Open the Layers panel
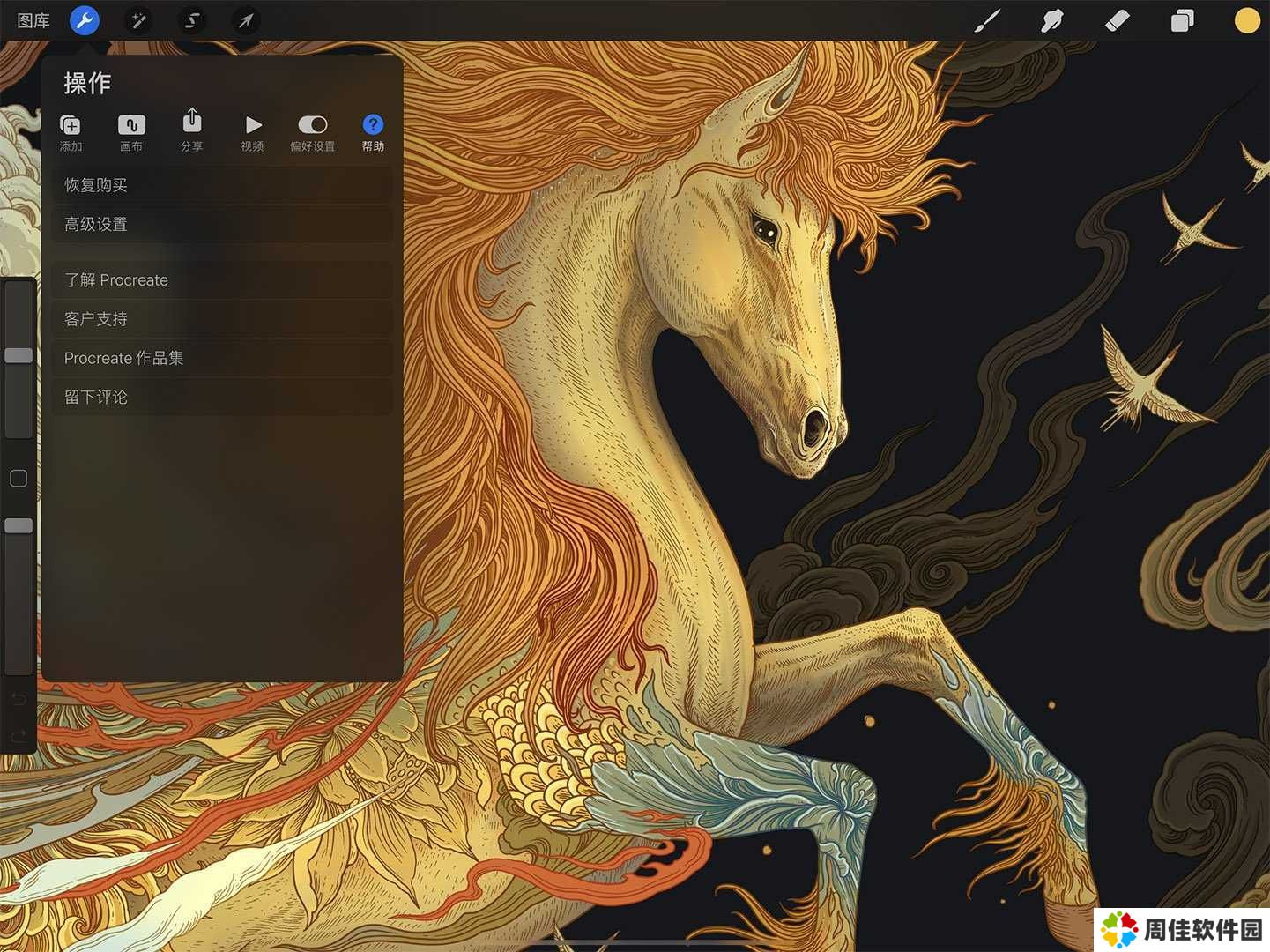This screenshot has height=952, width=1270. 1182,20
